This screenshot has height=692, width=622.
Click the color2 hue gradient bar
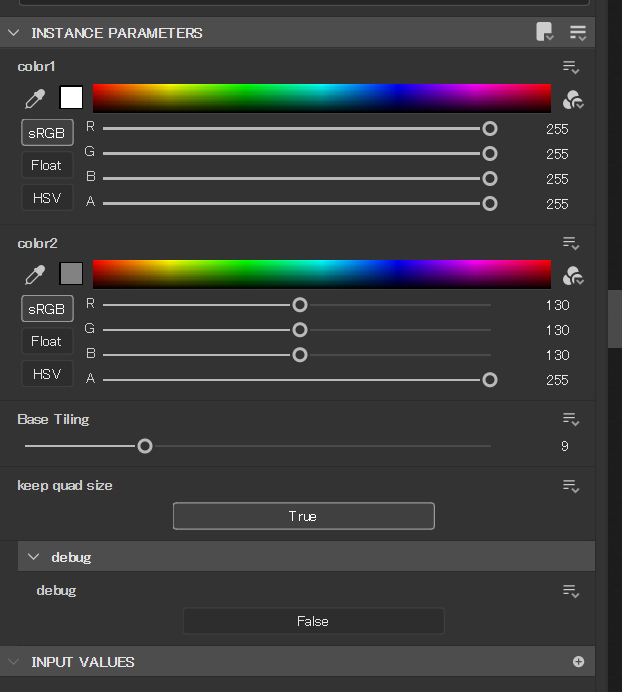point(321,274)
